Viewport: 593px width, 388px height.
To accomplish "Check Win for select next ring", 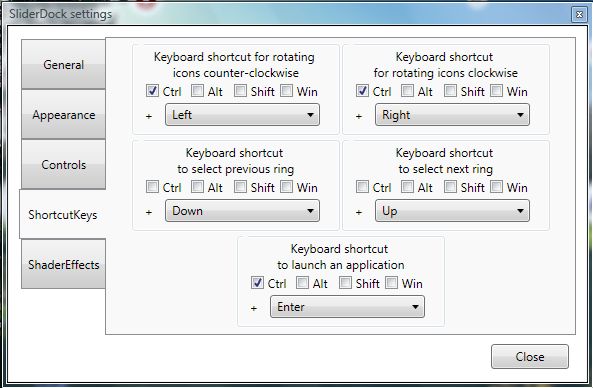I will [496, 187].
